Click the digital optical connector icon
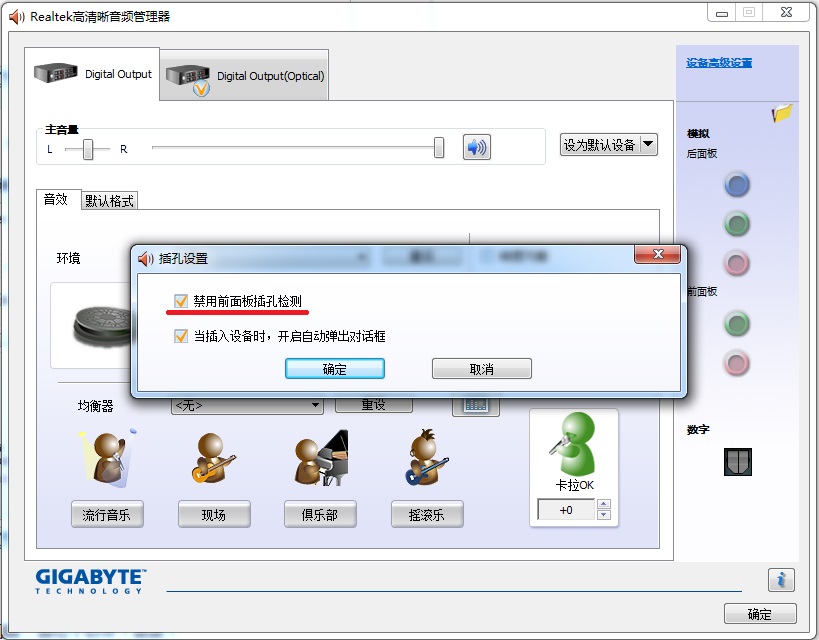The image size is (819, 640). pyautogui.click(x=738, y=461)
